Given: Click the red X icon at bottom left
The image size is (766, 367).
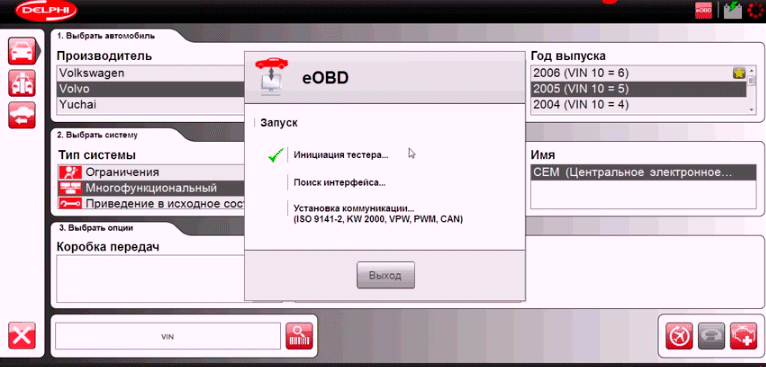Looking at the screenshot, I should [x=22, y=336].
